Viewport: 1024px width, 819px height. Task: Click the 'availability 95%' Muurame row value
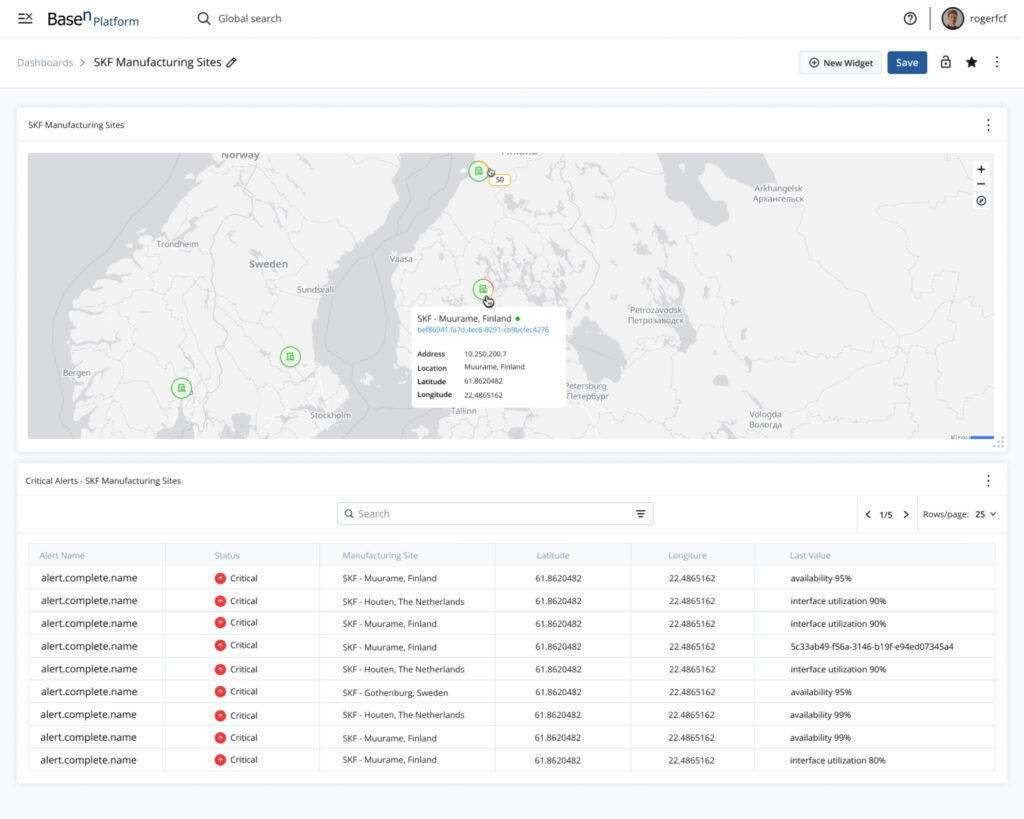coord(821,578)
